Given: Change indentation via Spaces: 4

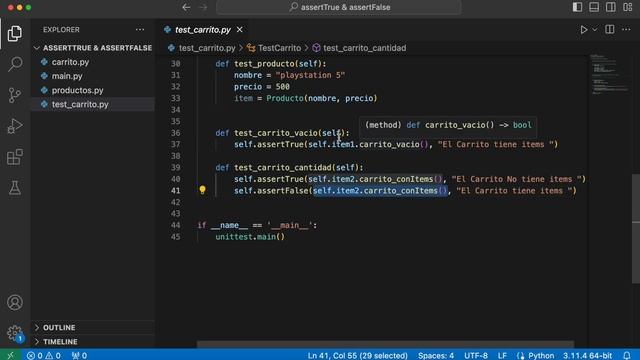Looking at the screenshot, I should [x=436, y=355].
